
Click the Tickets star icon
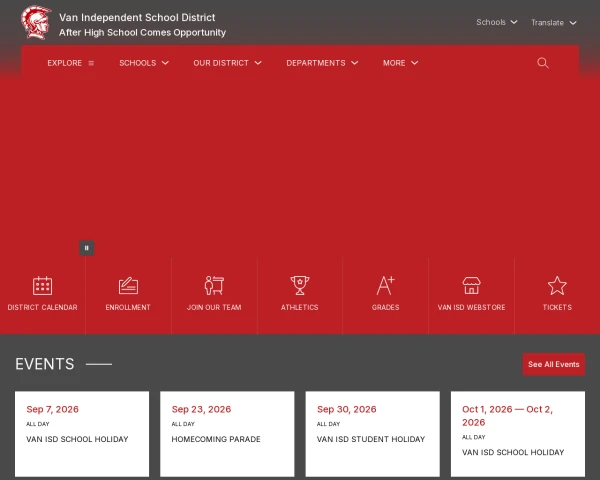point(557,286)
